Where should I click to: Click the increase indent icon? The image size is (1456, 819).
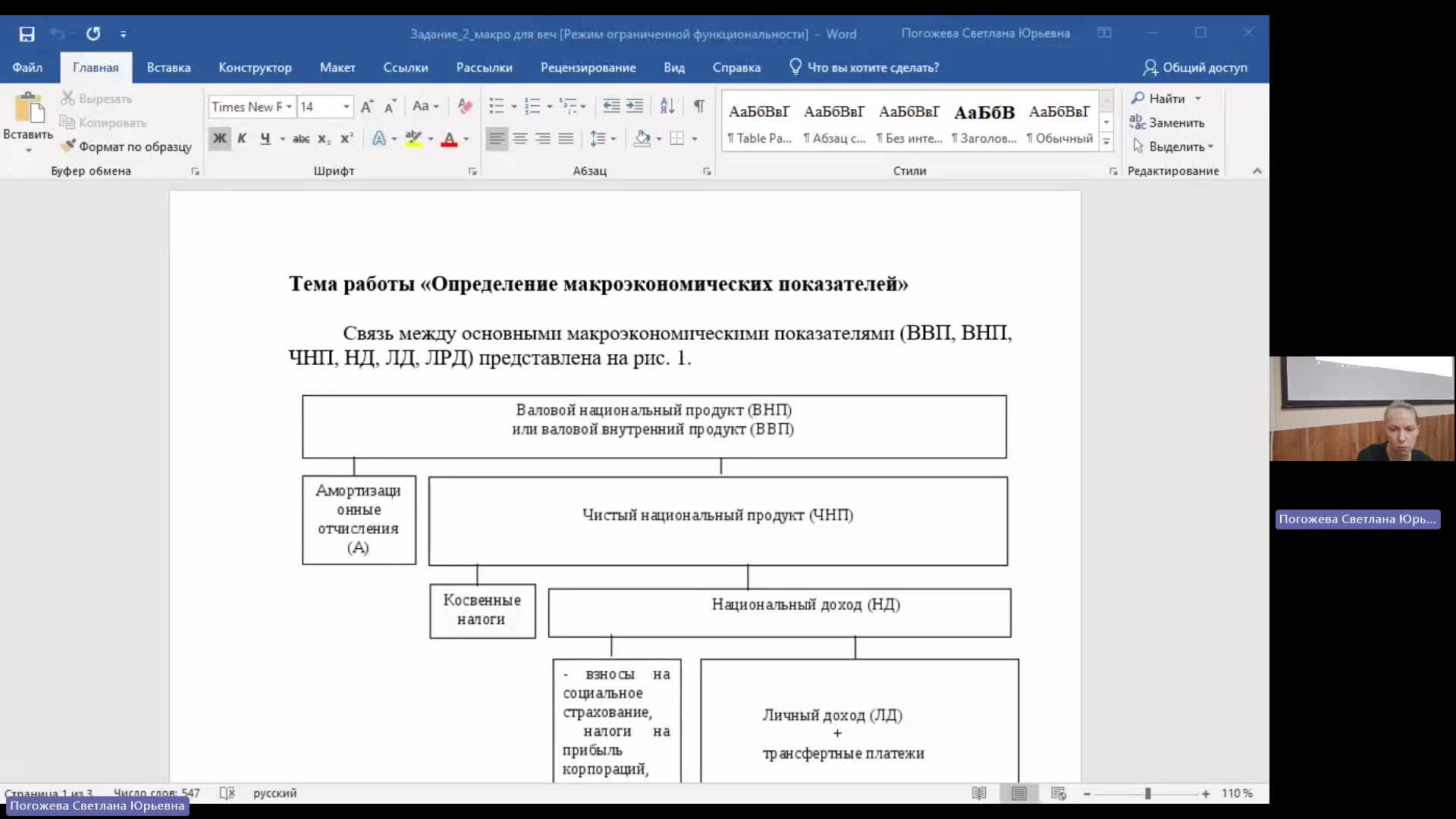[635, 106]
